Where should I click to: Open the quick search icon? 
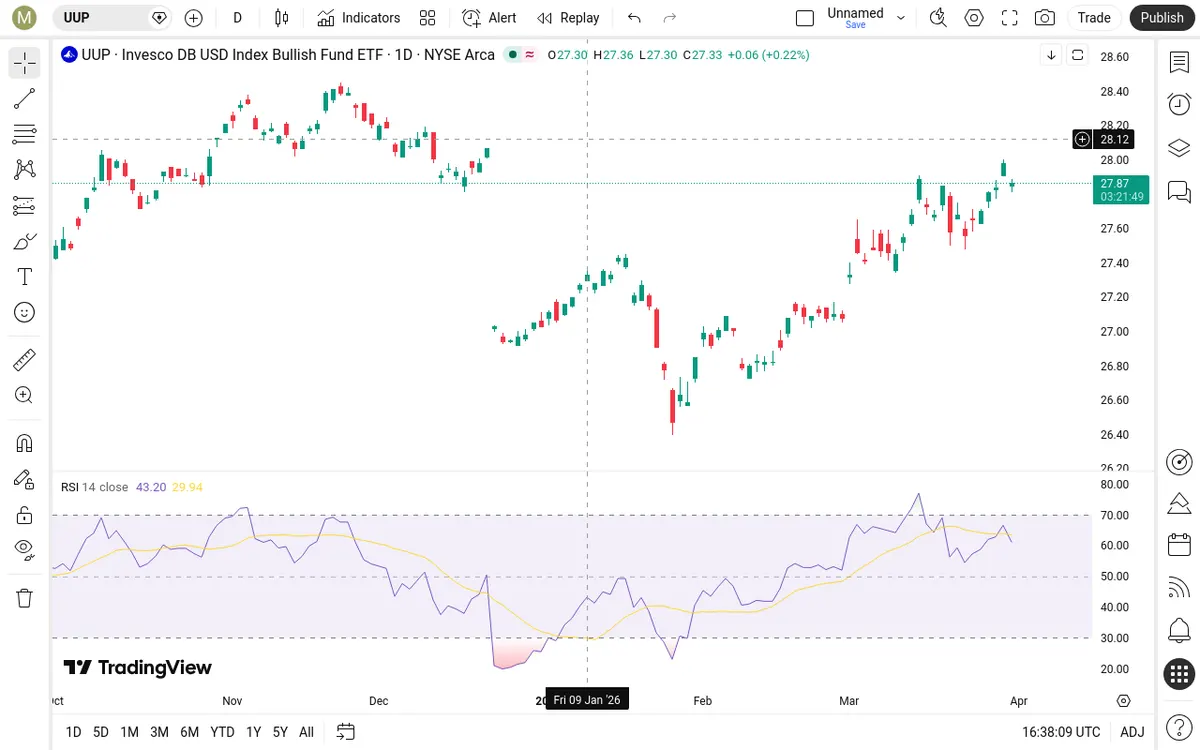[938, 18]
